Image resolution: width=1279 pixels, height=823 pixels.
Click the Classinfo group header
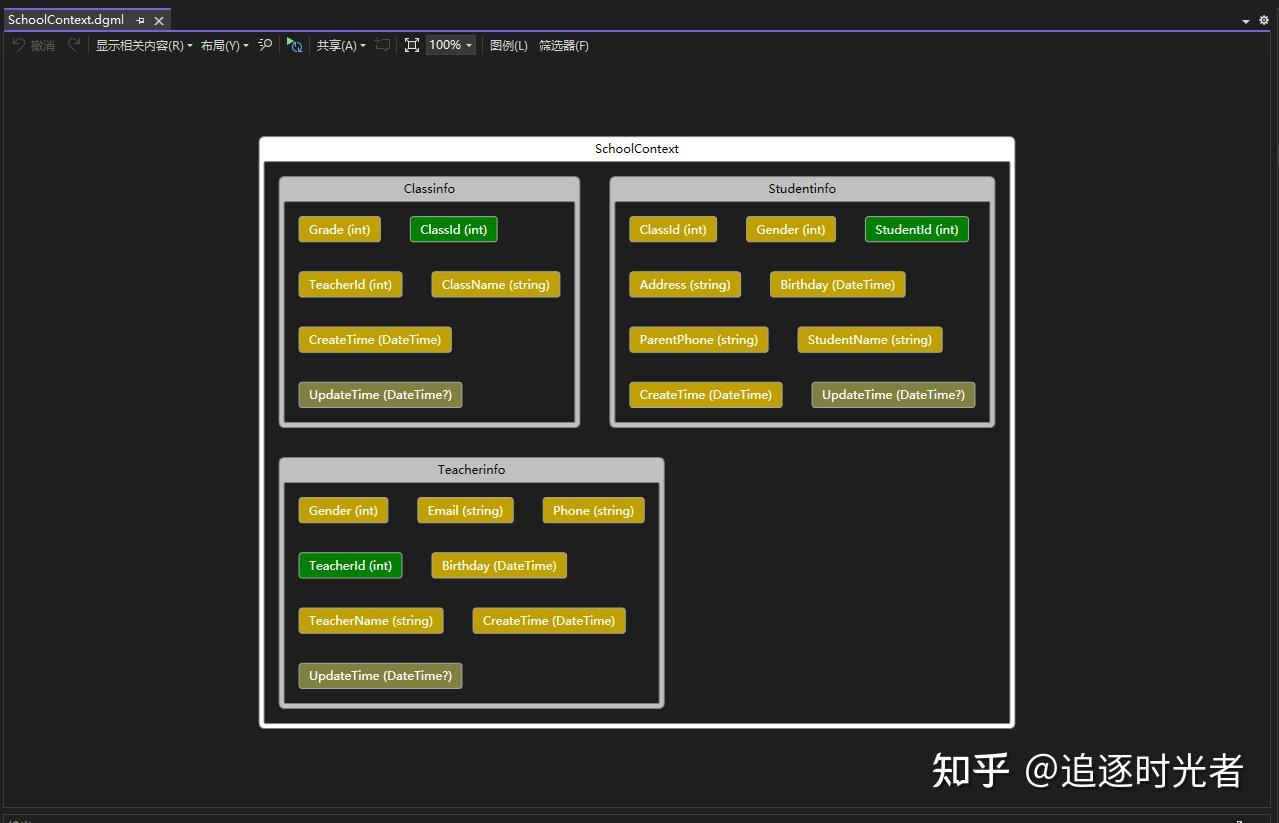(x=429, y=188)
